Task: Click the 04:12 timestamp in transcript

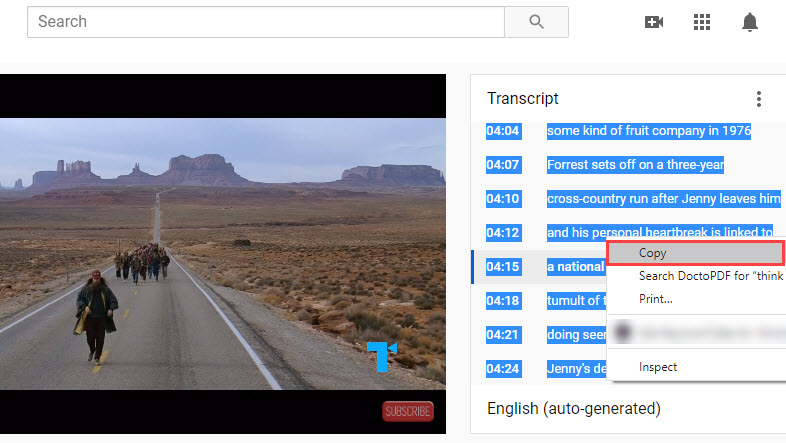Action: pos(503,233)
